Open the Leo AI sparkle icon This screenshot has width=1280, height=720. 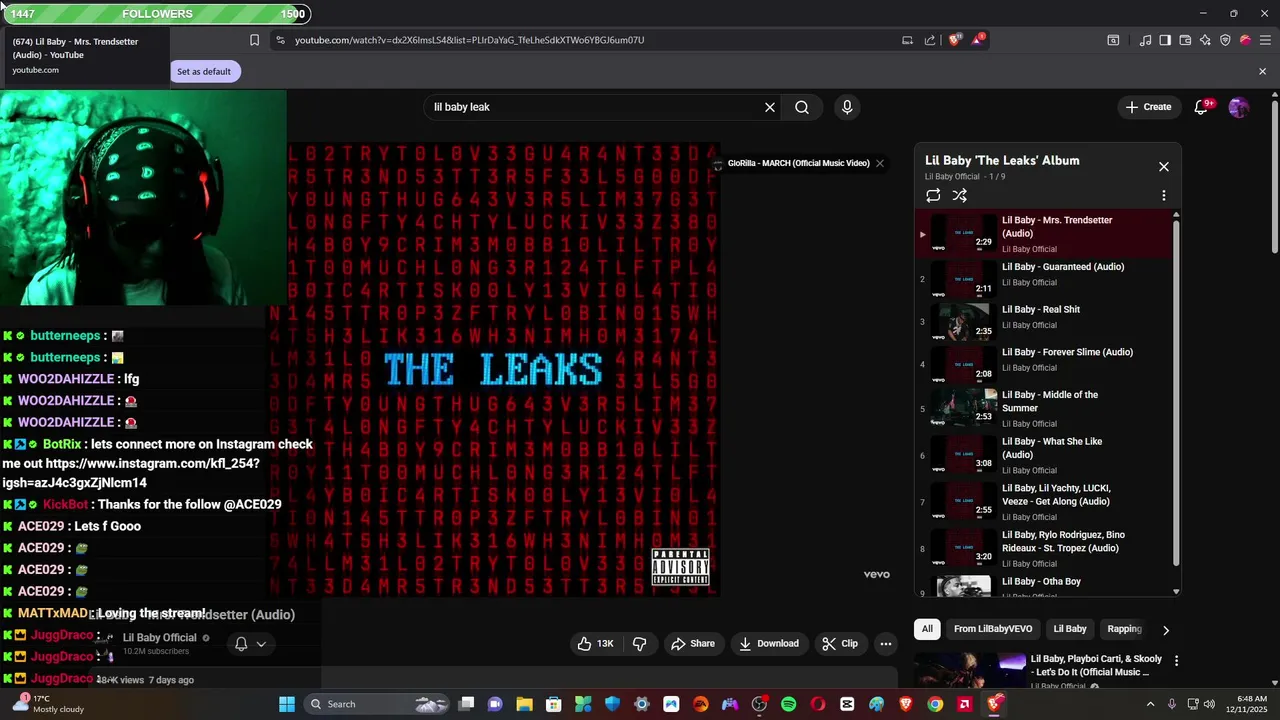pos(1205,40)
